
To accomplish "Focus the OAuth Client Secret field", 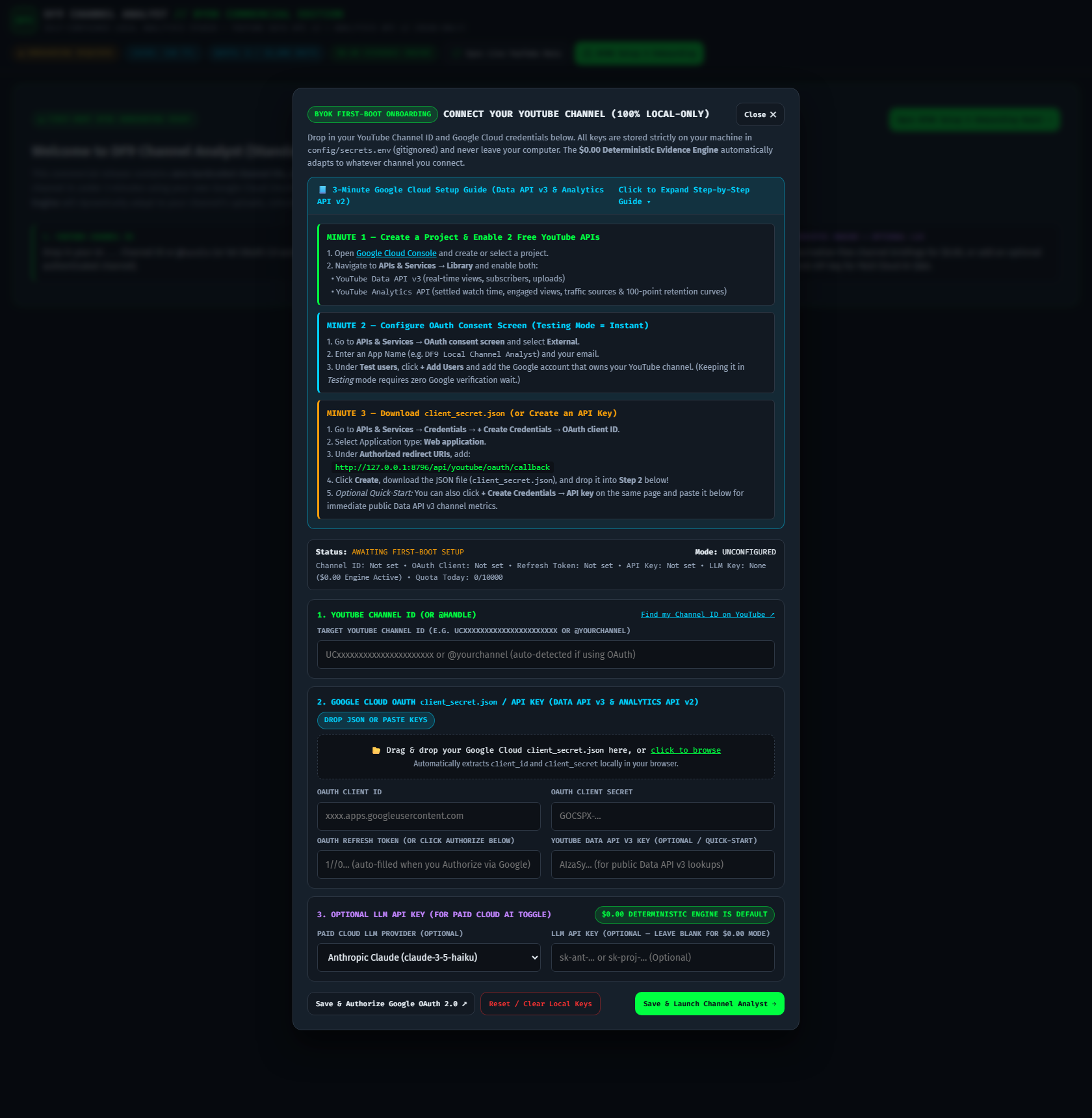I will click(662, 816).
